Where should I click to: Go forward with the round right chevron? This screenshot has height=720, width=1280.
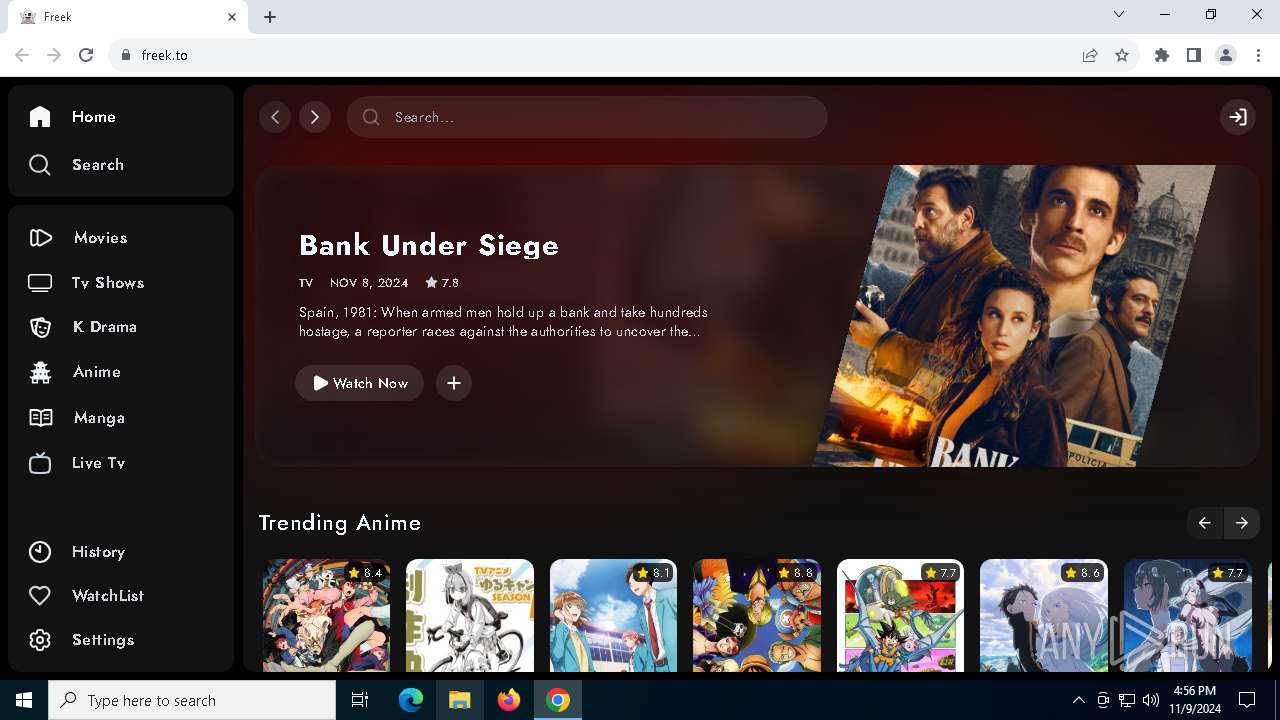315,117
